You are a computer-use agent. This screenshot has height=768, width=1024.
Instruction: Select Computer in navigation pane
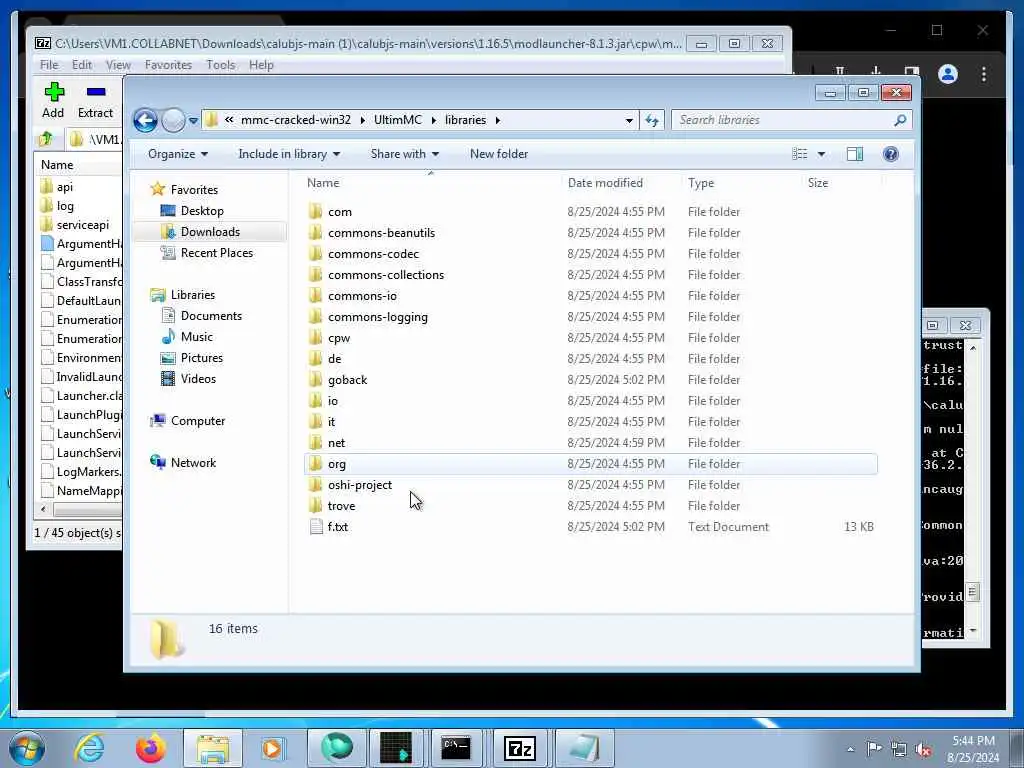[198, 421]
